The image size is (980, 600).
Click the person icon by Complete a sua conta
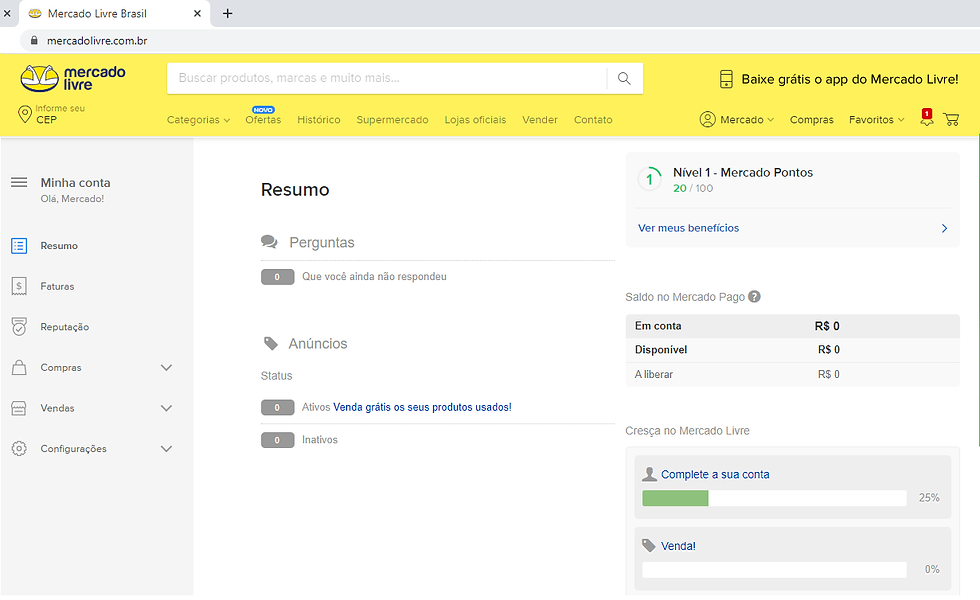[649, 474]
